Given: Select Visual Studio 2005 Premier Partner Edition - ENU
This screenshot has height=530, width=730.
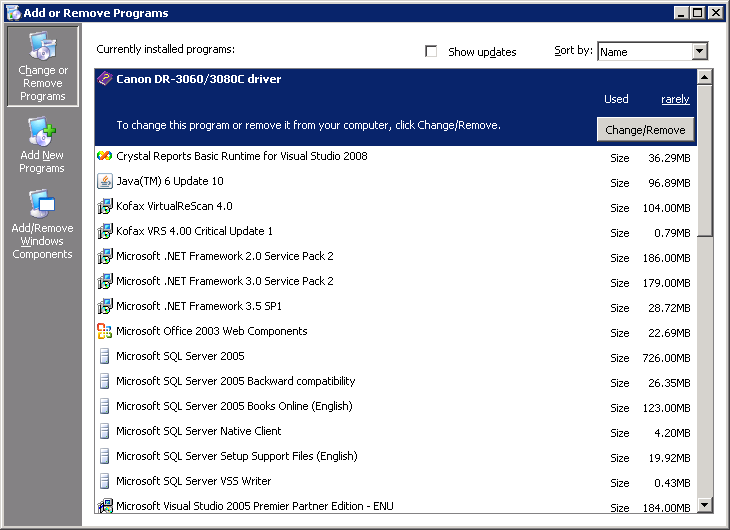Looking at the screenshot, I should pos(255,506).
